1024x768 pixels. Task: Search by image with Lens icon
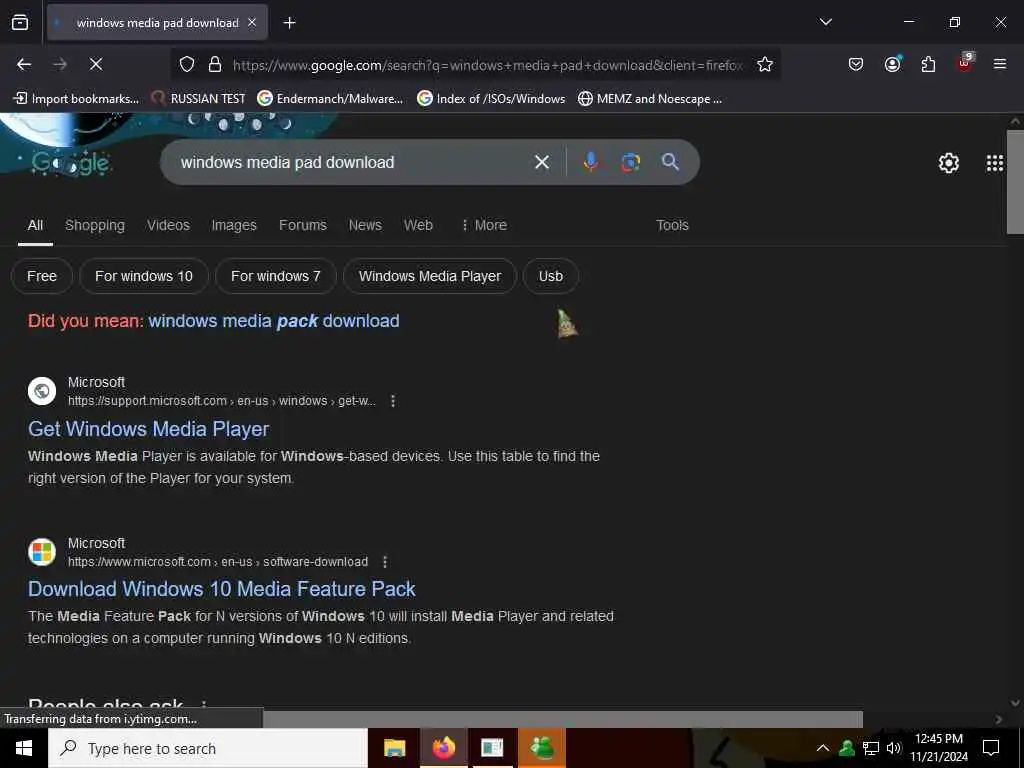pyautogui.click(x=630, y=162)
